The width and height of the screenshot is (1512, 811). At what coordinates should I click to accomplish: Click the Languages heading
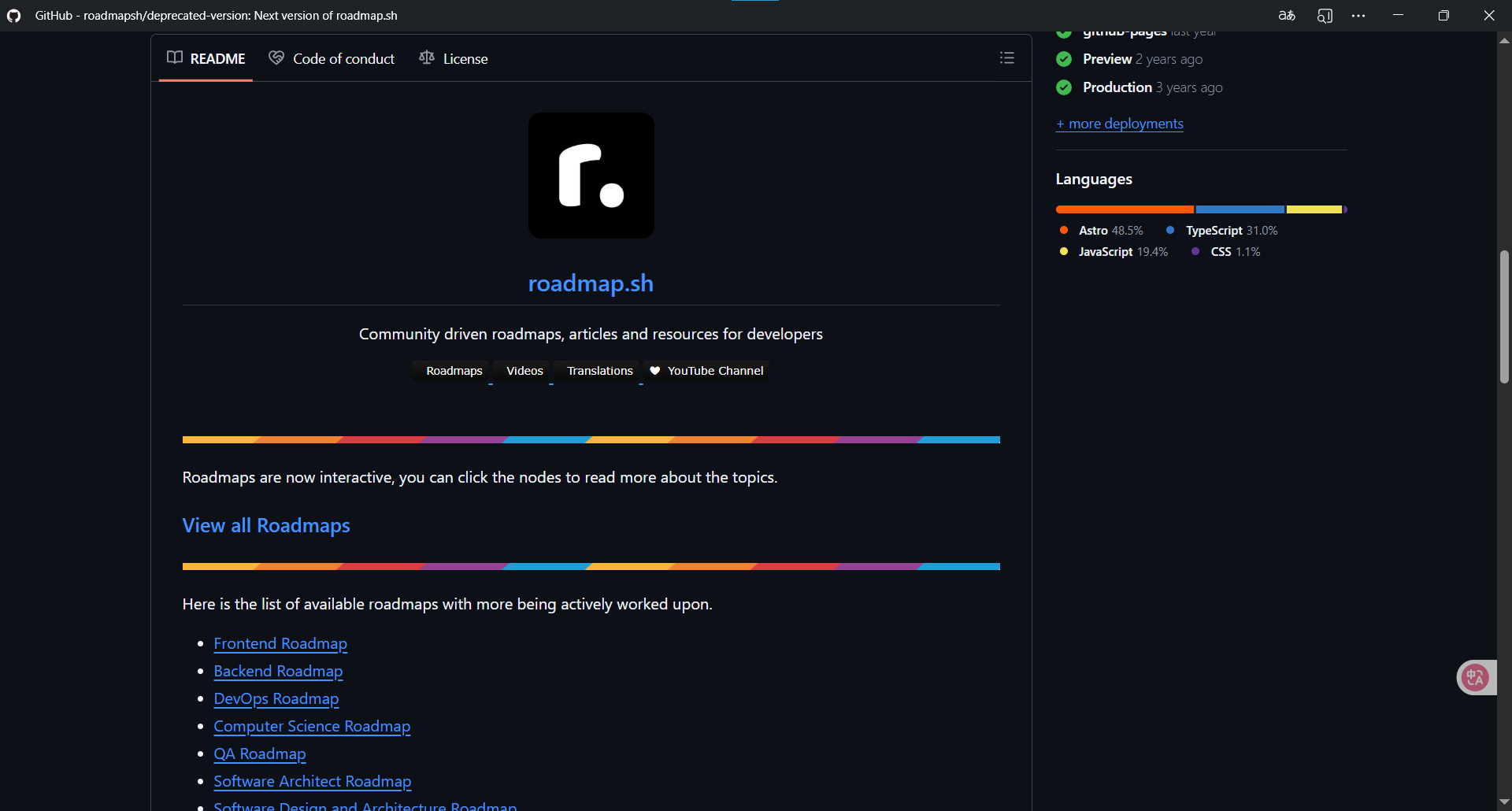coord(1094,180)
